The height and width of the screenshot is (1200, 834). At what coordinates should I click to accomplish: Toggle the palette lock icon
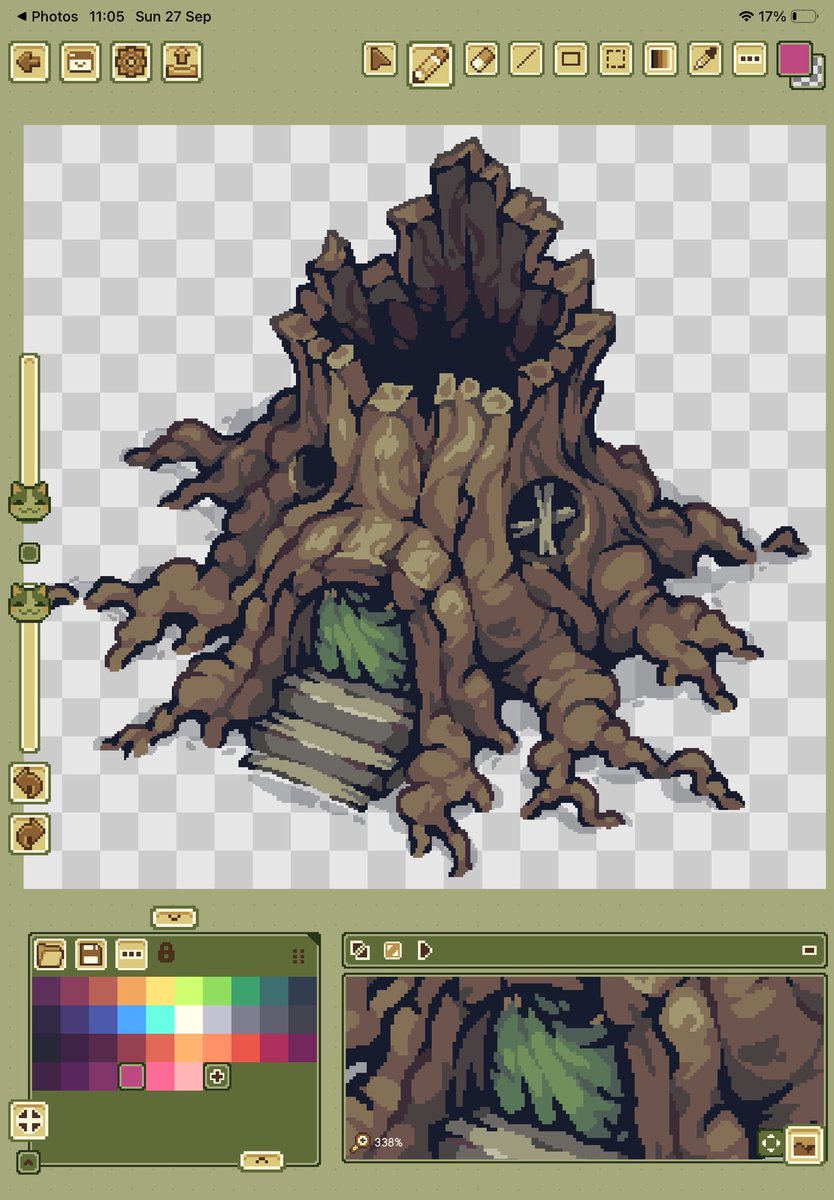[166, 952]
